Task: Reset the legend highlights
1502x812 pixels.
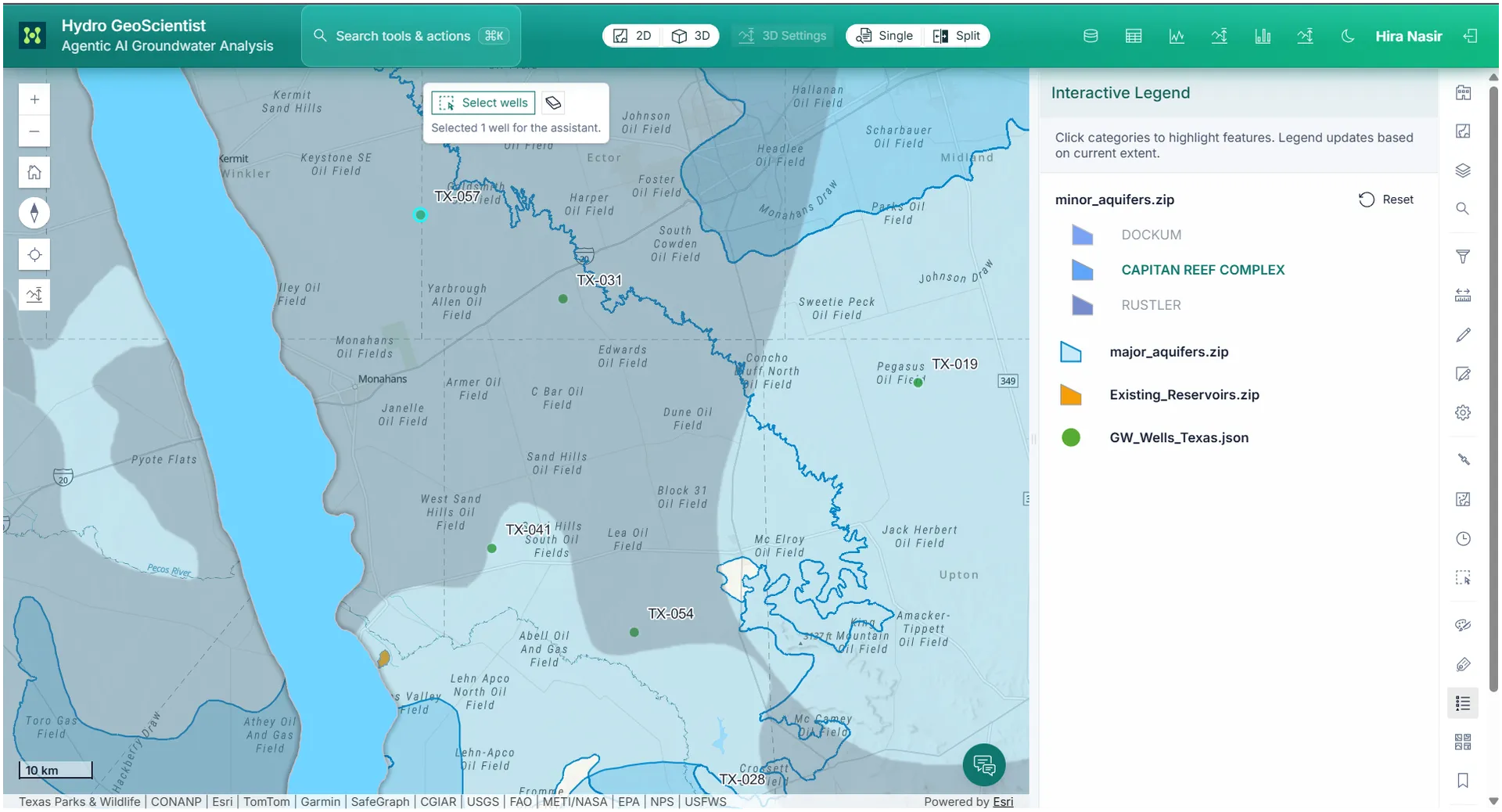Action: (x=1386, y=199)
